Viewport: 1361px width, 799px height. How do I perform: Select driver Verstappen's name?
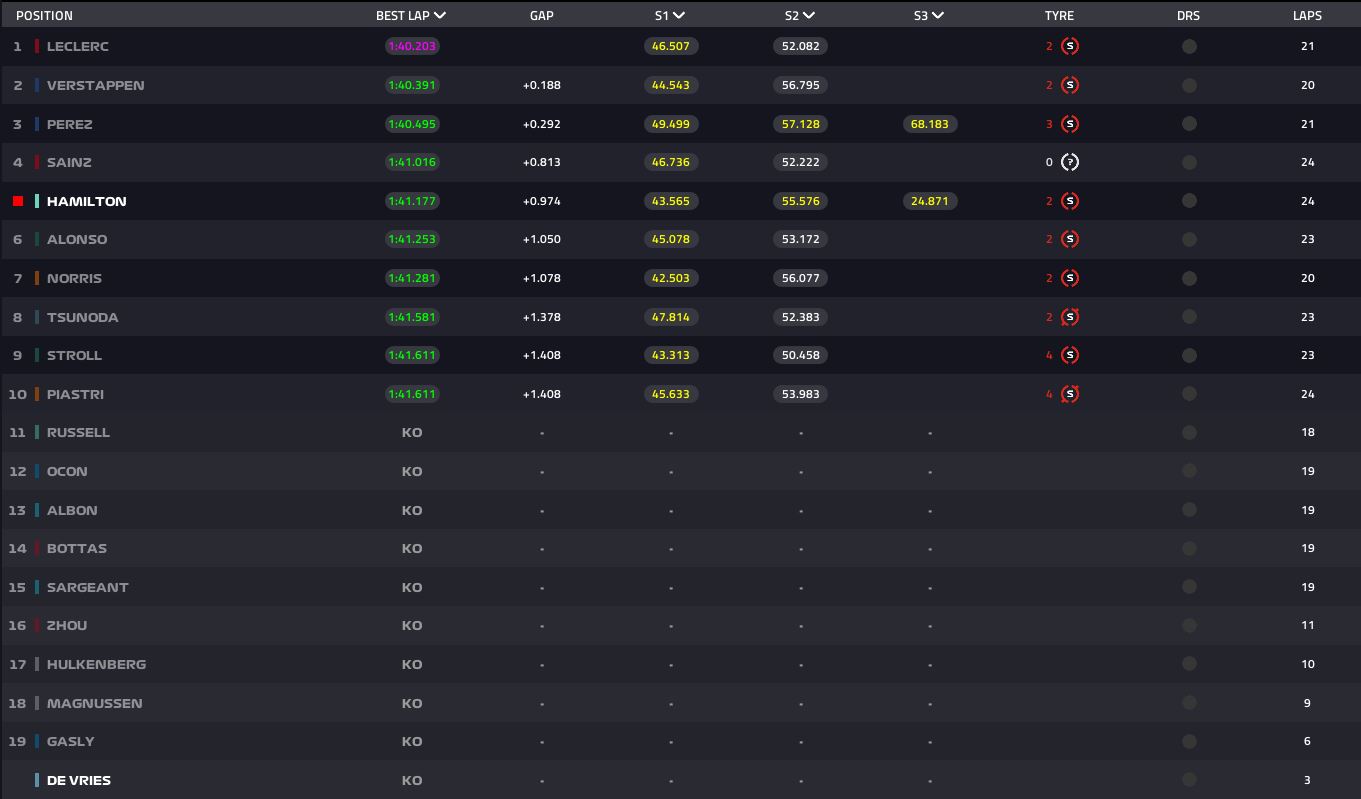point(95,85)
